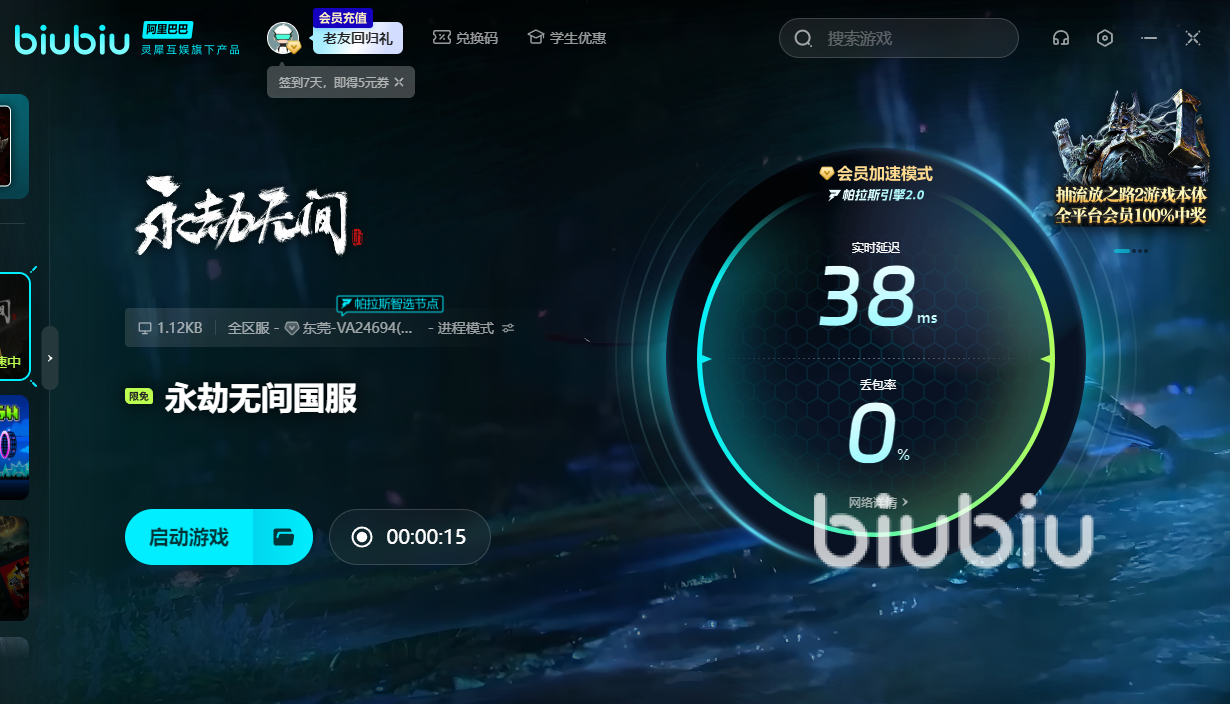This screenshot has width=1230, height=704.
Task: Select the bottom game thumbnail in sidebar
Action: click(14, 568)
